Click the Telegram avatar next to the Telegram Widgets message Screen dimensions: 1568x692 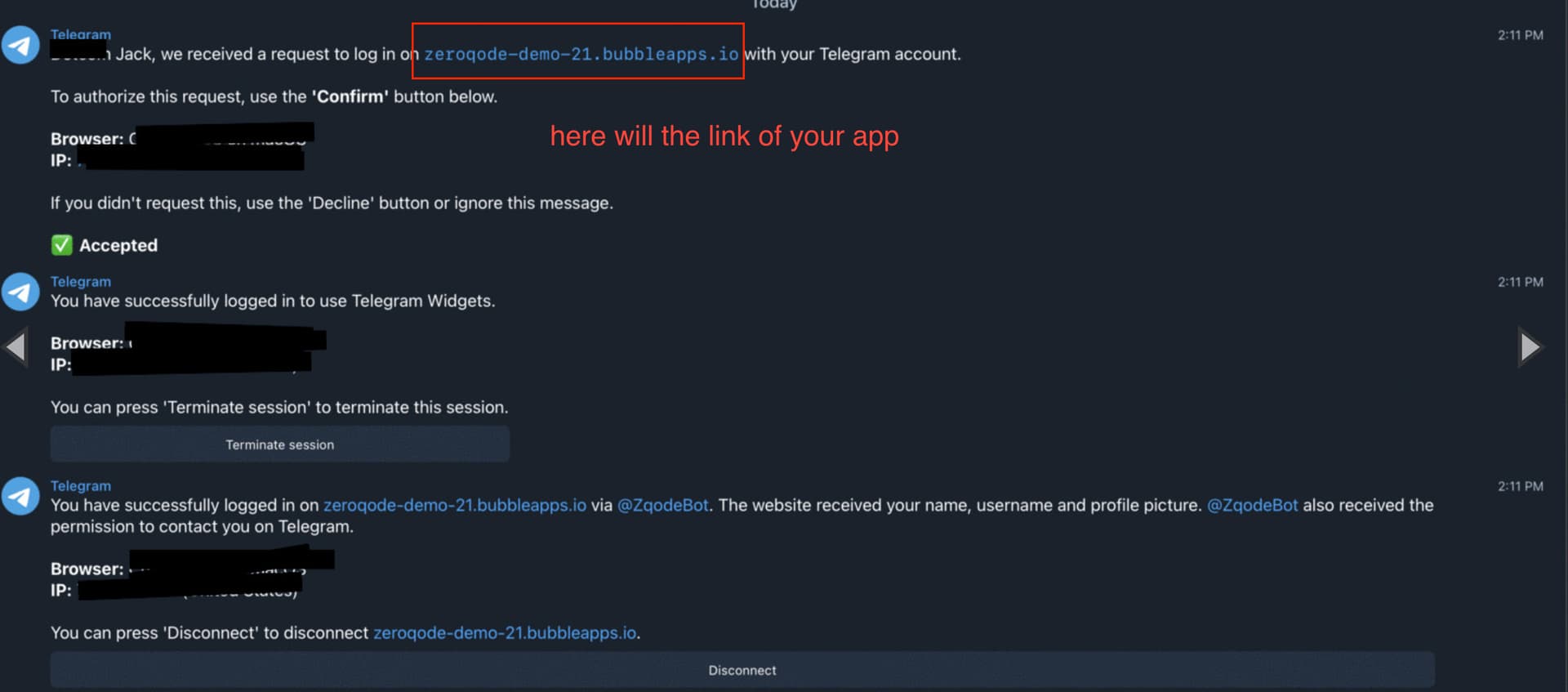pos(20,292)
